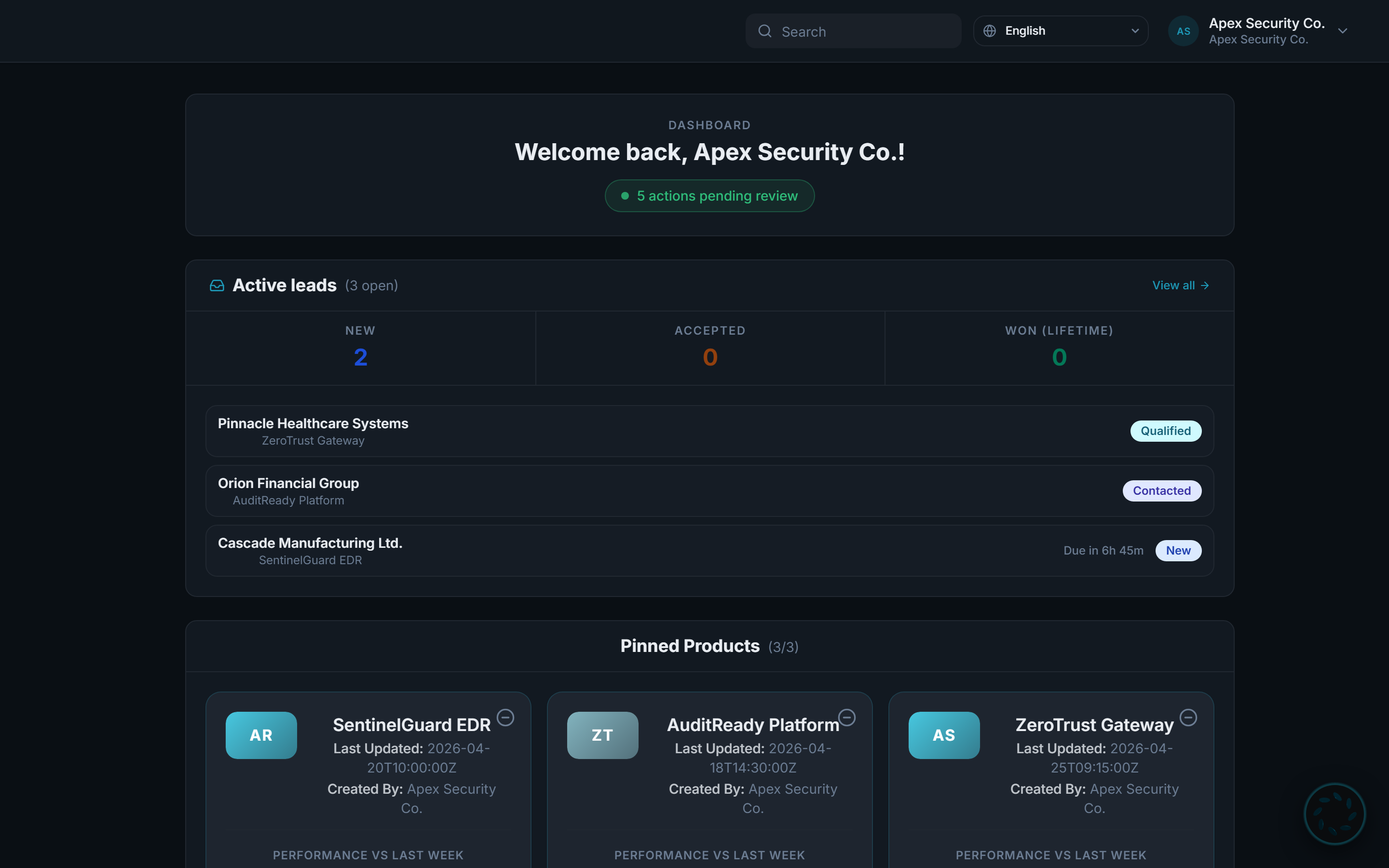This screenshot has width=1389, height=868.
Task: Open the Pinnacle Healthcare Systems lead
Action: tap(709, 431)
